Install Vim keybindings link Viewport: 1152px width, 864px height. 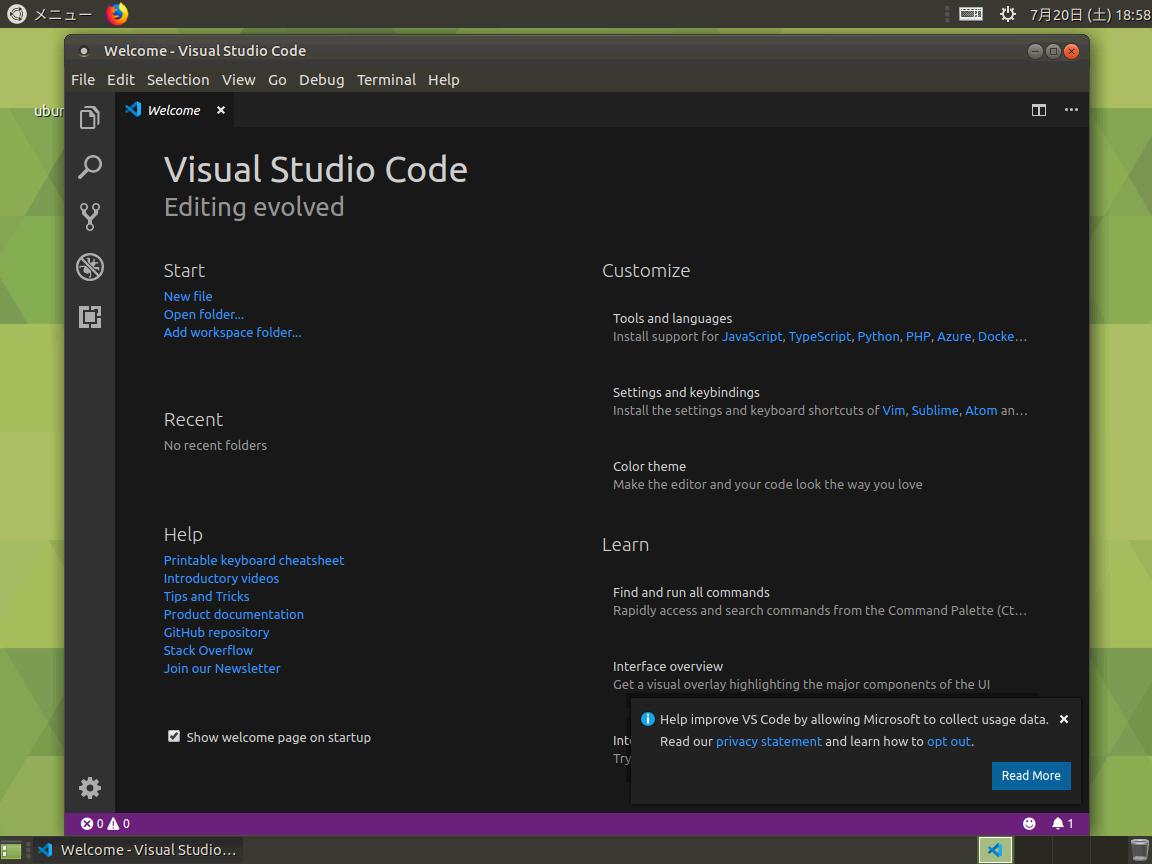(x=893, y=411)
